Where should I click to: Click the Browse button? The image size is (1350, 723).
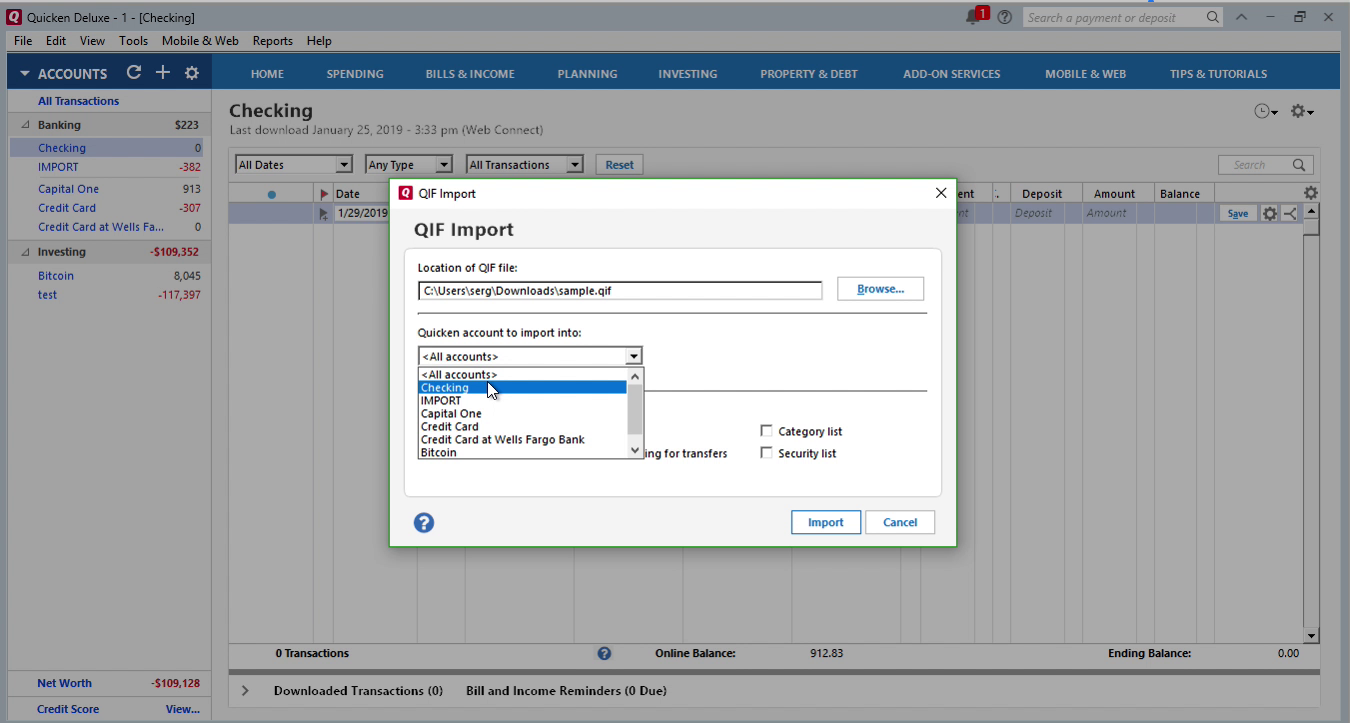(x=880, y=289)
